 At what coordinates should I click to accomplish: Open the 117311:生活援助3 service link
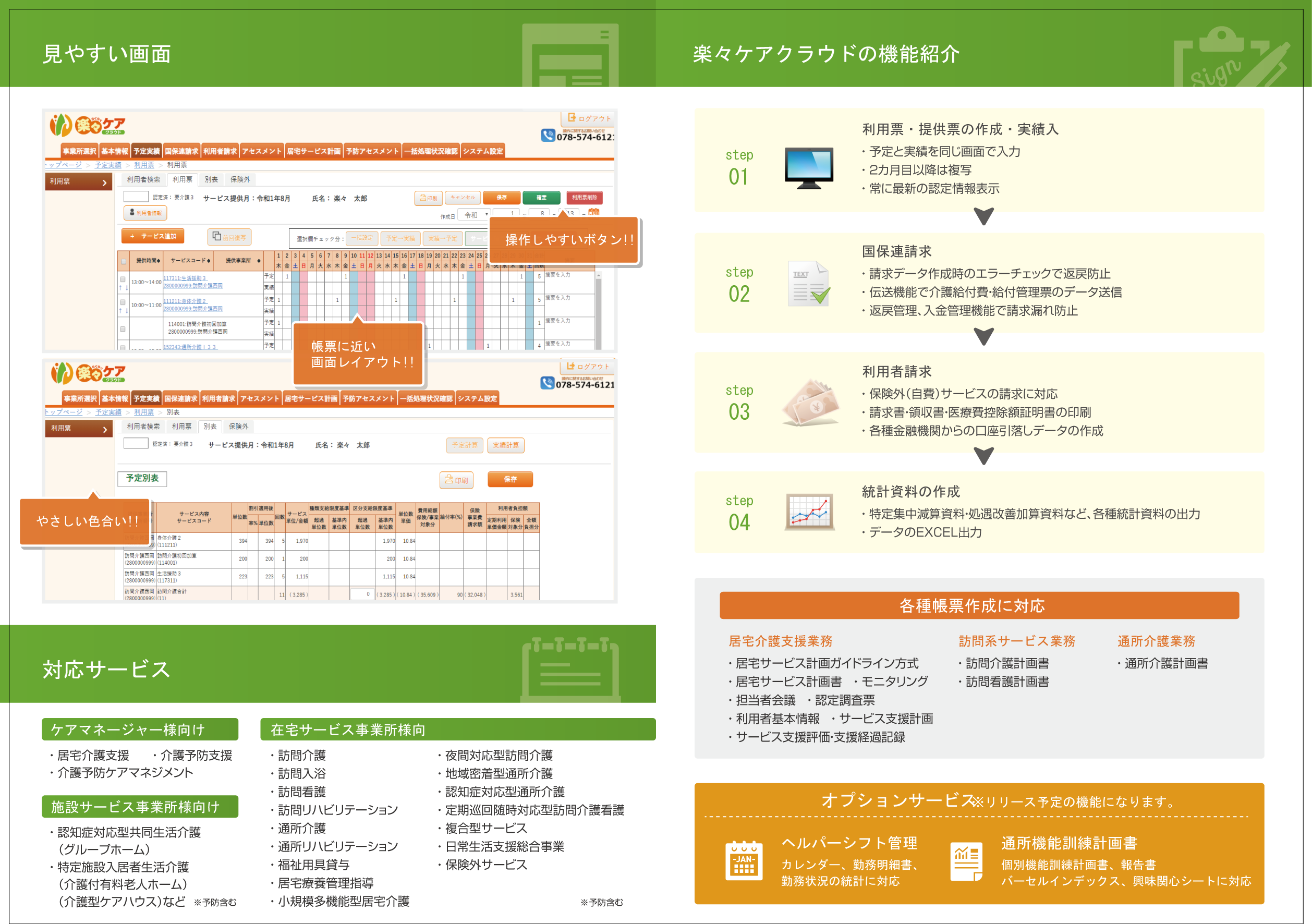(x=185, y=278)
